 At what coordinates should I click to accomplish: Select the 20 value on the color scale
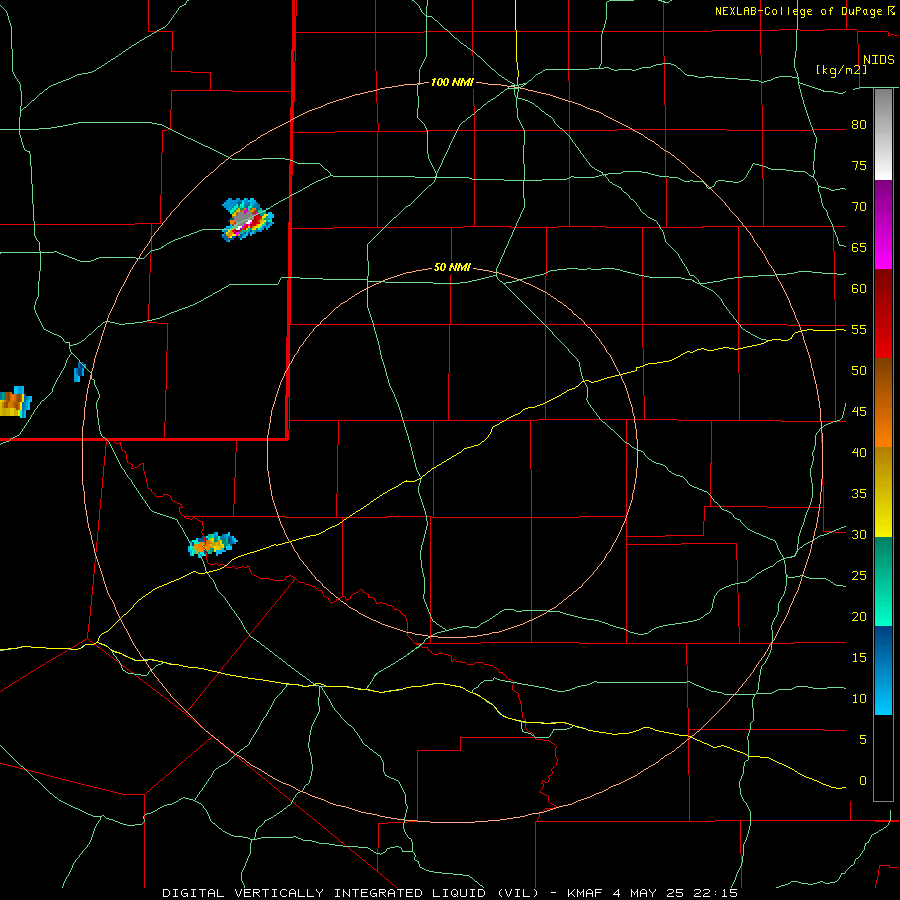click(859, 616)
